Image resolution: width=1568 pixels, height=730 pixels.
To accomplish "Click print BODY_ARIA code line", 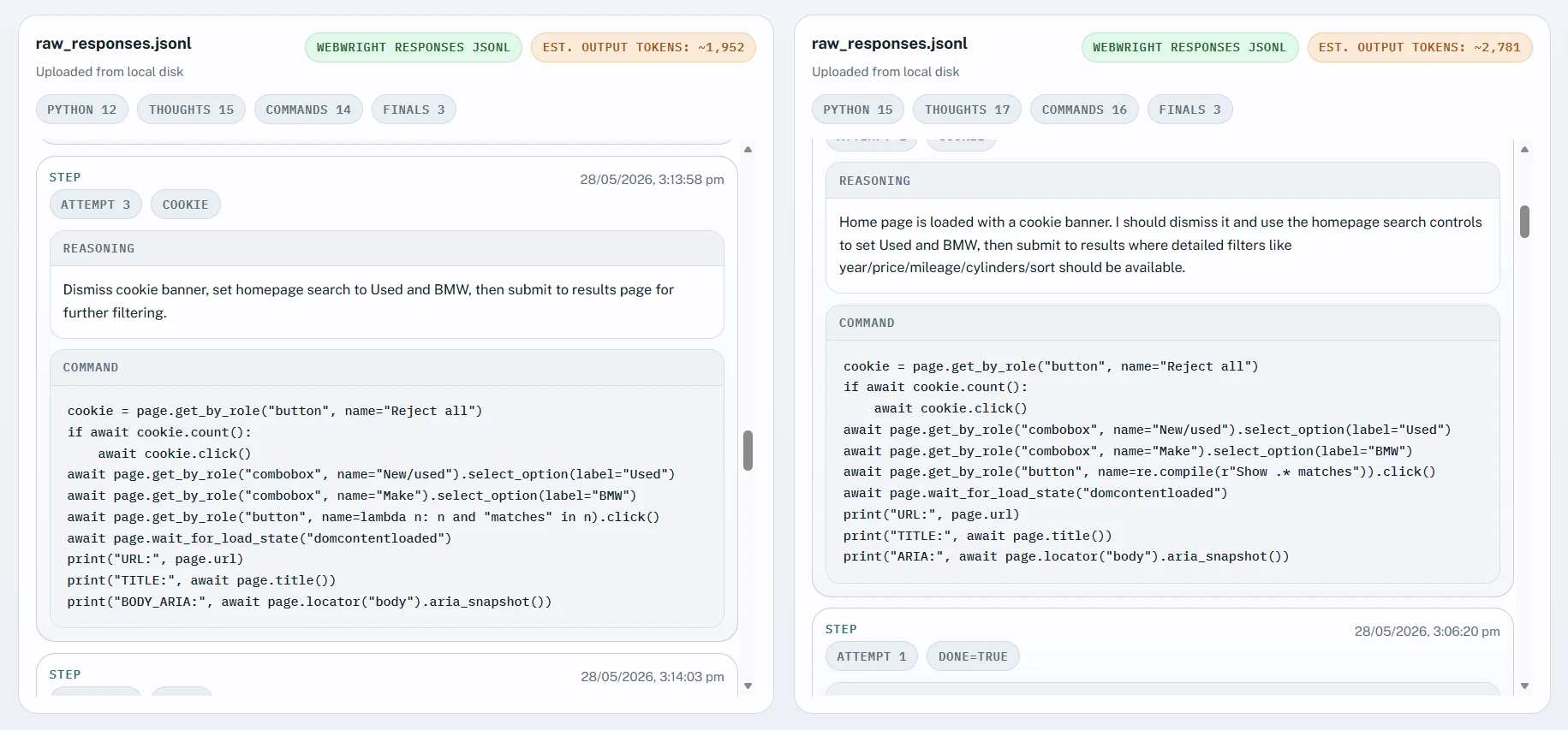I will click(x=309, y=602).
